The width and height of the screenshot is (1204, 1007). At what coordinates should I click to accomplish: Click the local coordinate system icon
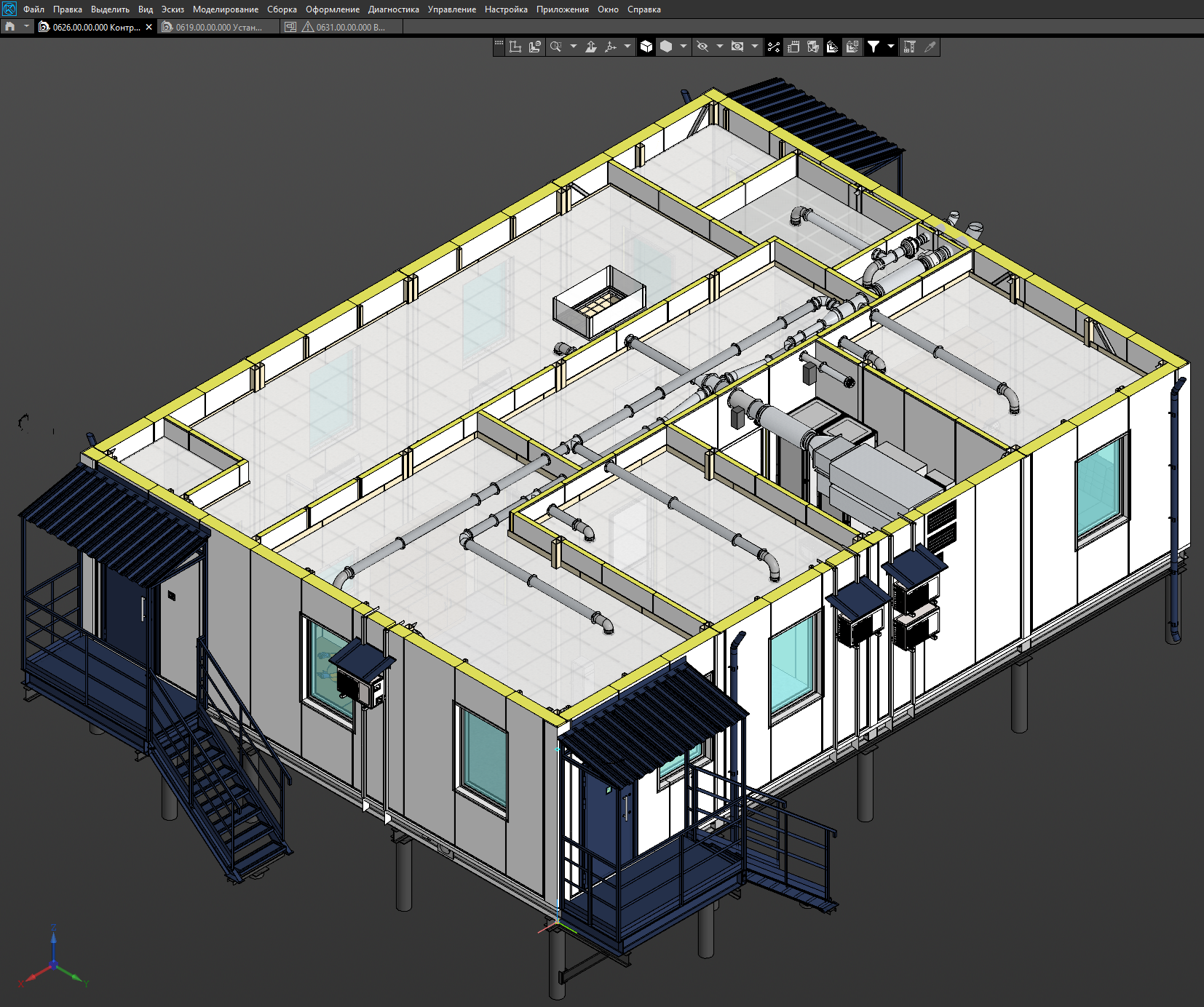pos(515,47)
